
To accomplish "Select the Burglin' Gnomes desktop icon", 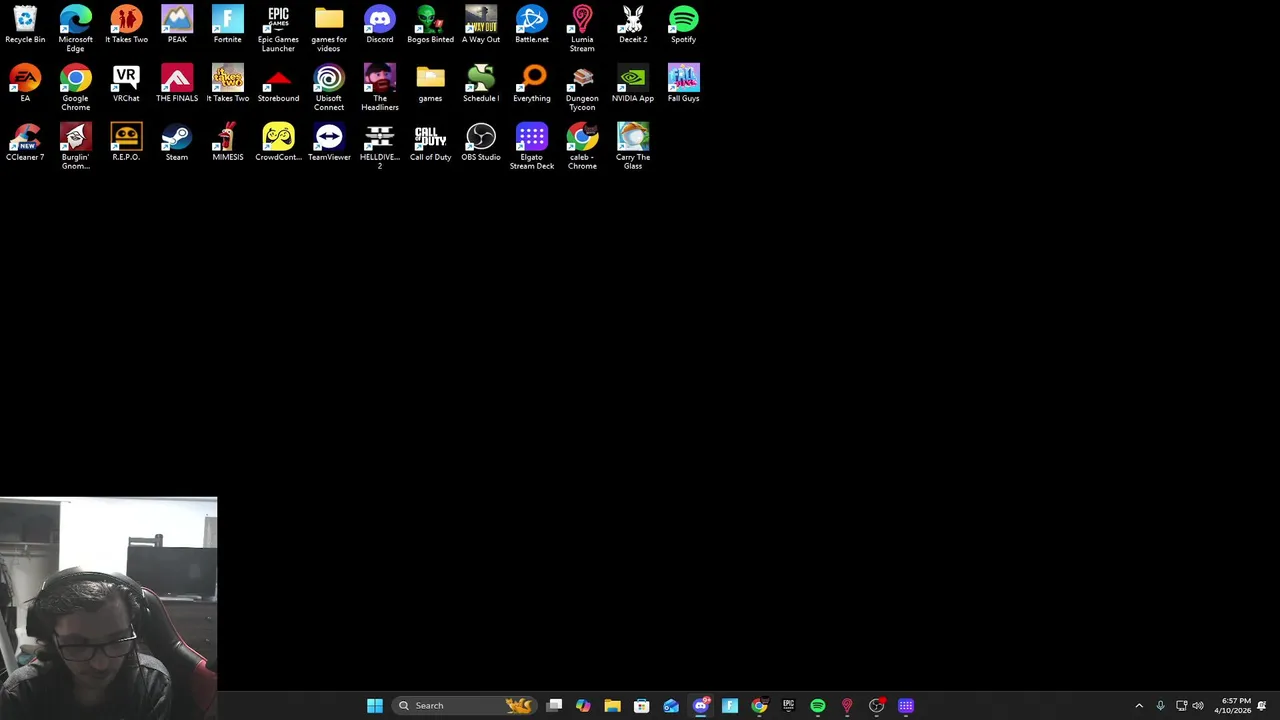I will [75, 146].
